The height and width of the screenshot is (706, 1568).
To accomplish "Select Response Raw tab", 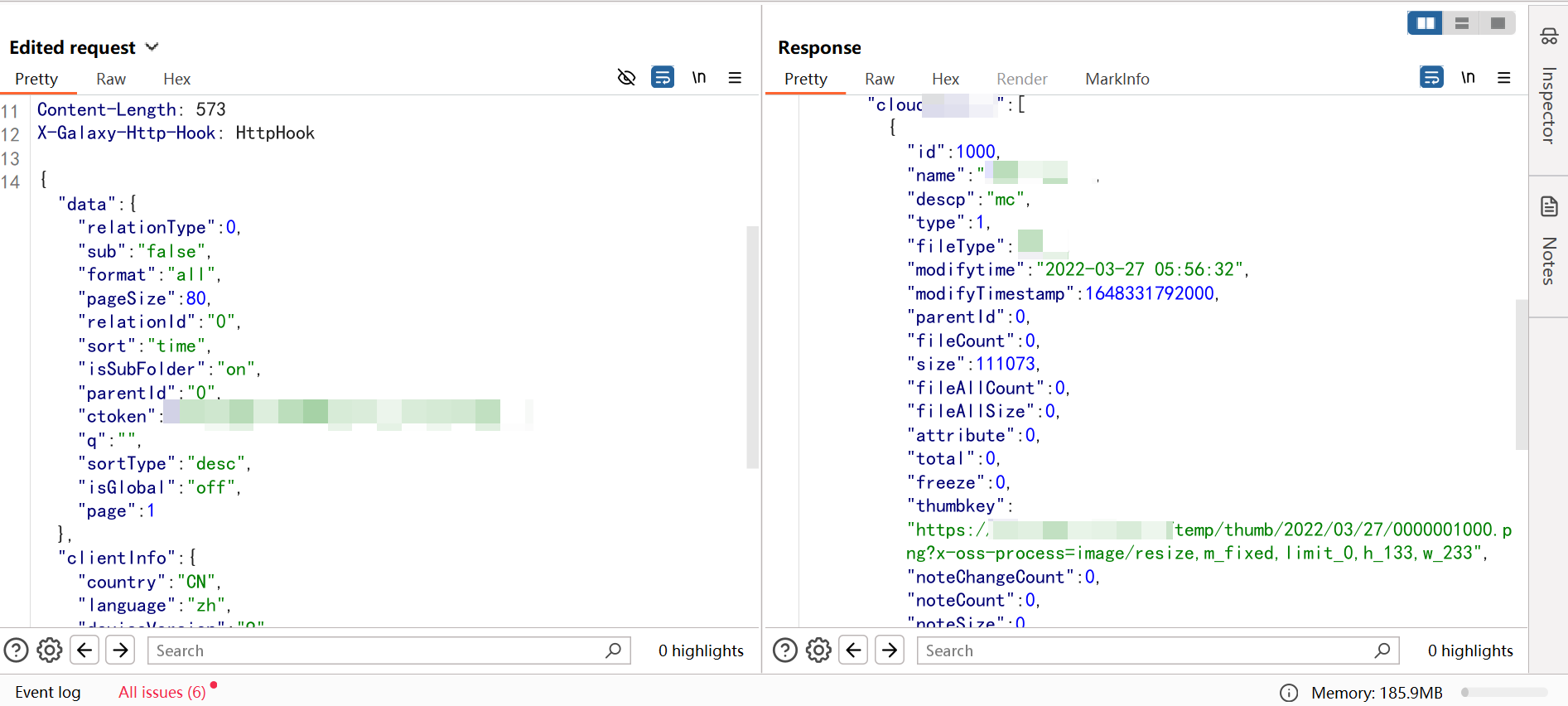I will 880,79.
